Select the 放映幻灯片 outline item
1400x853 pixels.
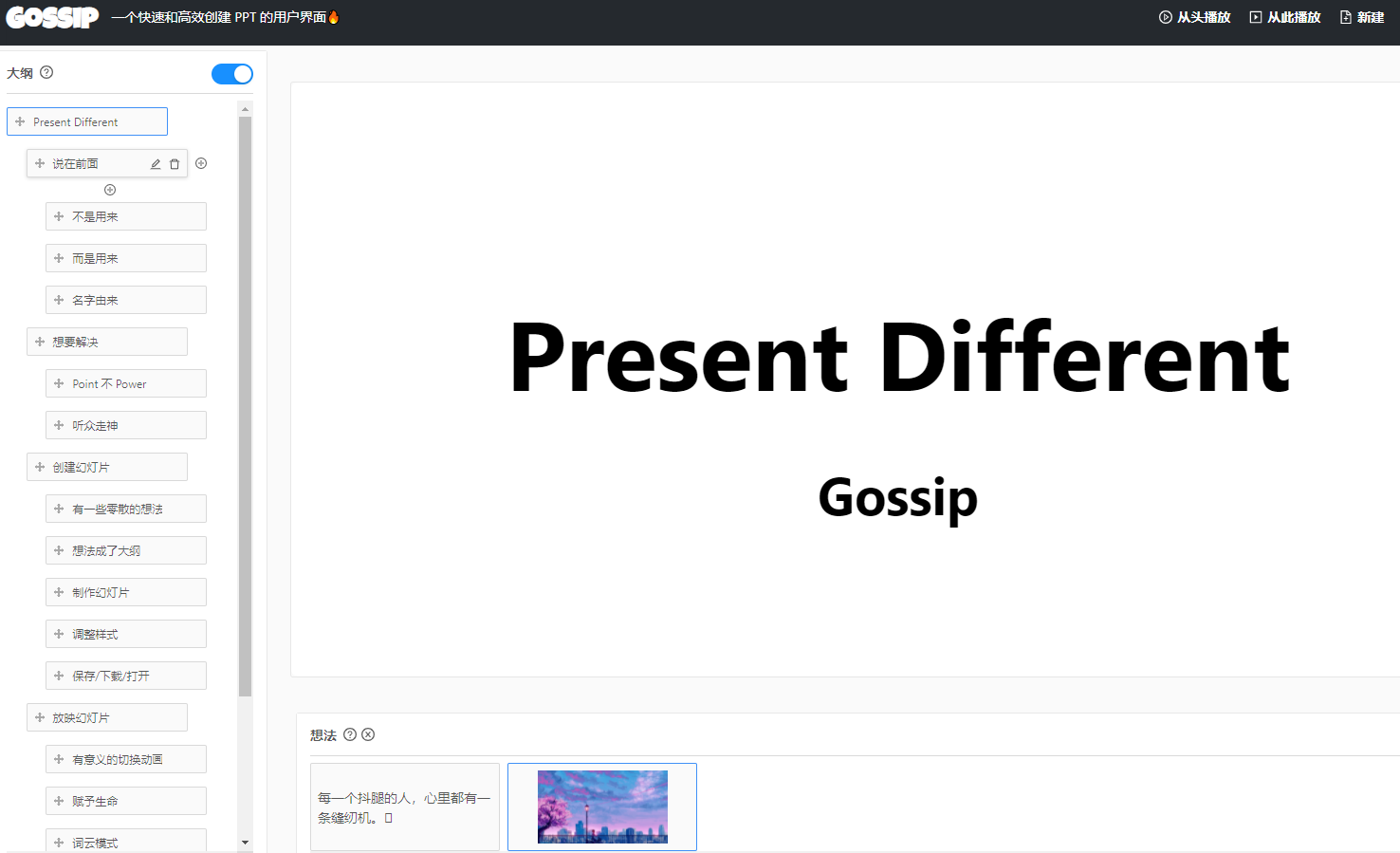click(107, 717)
